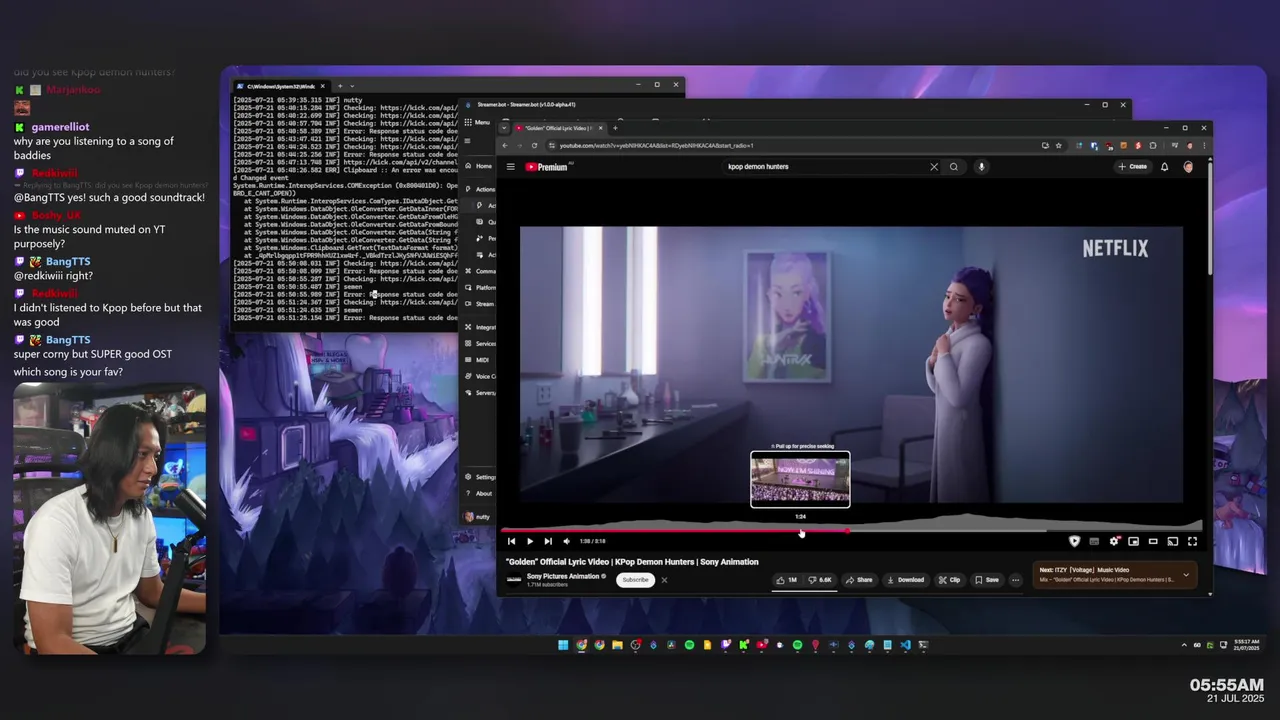Open YouTube notifications bell
The height and width of the screenshot is (720, 1280).
[x=1164, y=167]
